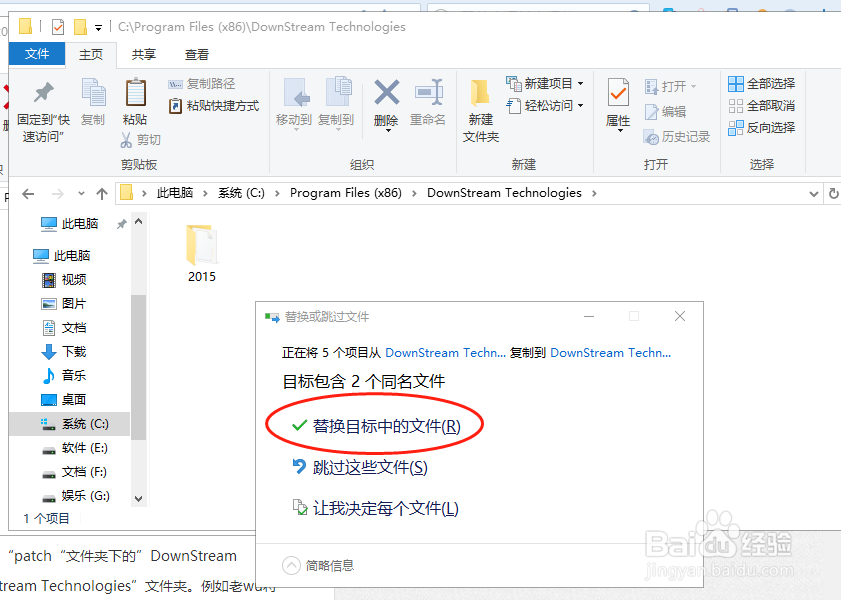Click the Pin to Quick Access icon
The image size is (841, 600).
pyautogui.click(x=43, y=92)
